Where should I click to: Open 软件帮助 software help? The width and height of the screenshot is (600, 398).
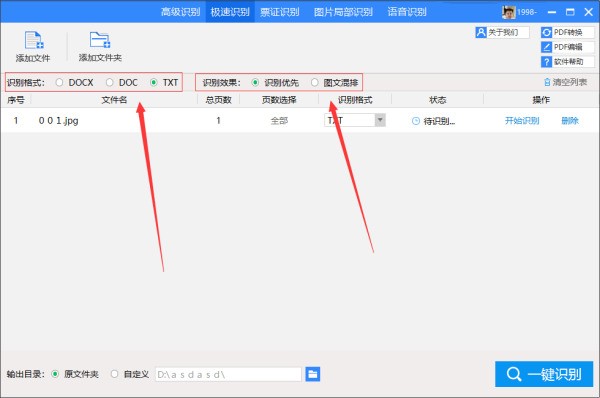(568, 62)
